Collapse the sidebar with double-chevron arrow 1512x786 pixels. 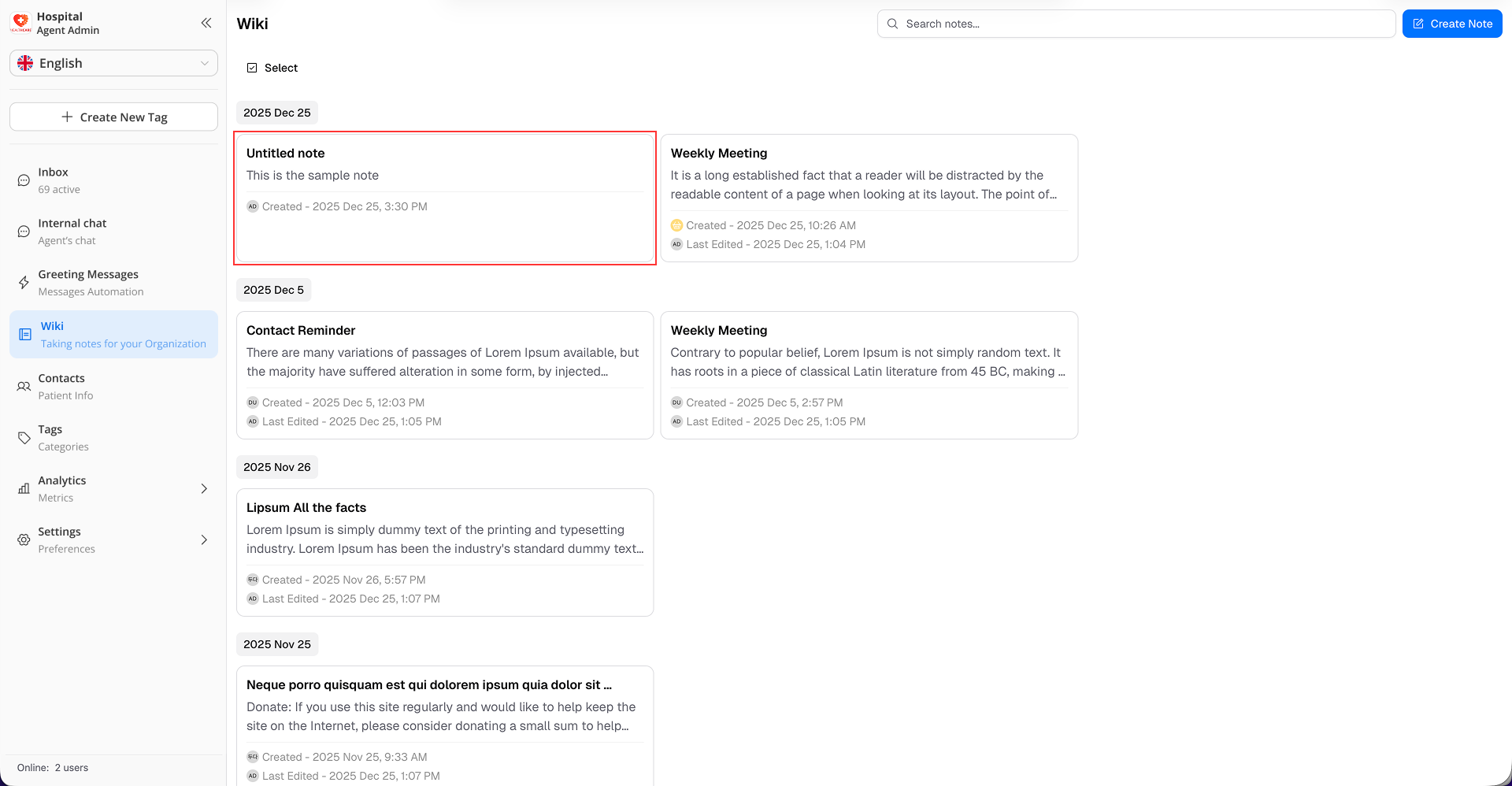[x=206, y=23]
